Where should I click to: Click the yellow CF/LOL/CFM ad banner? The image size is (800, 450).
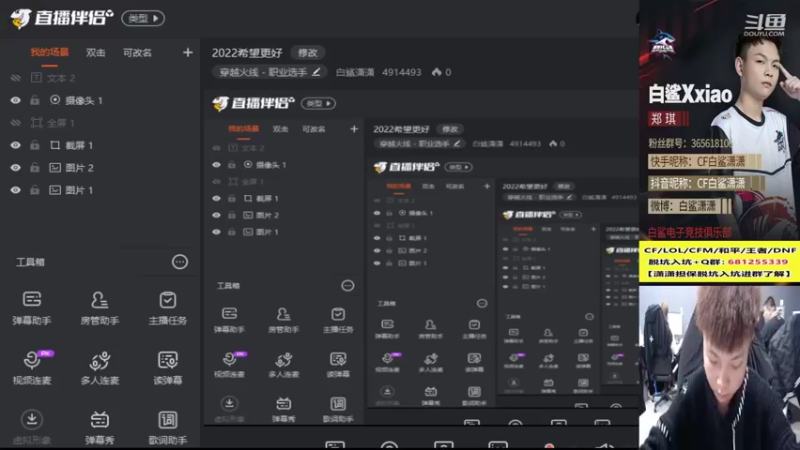click(719, 262)
